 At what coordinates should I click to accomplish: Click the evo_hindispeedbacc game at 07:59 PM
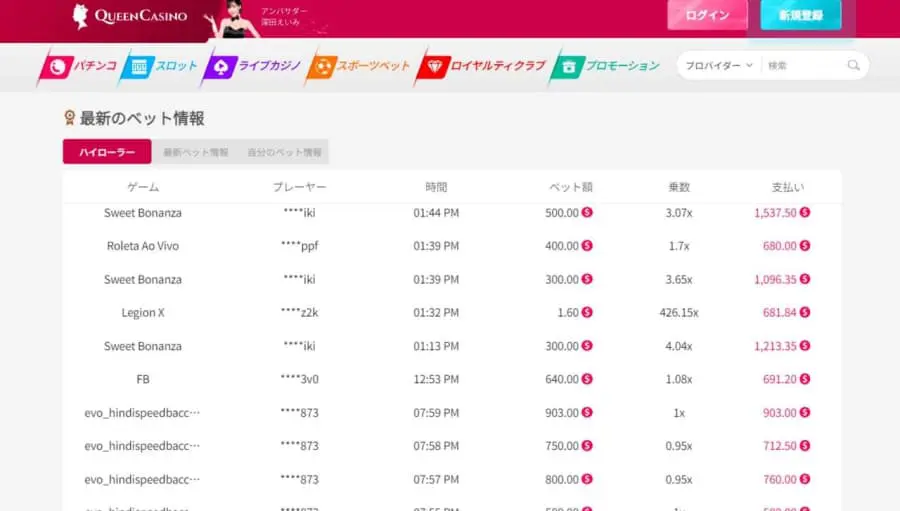click(x=142, y=412)
